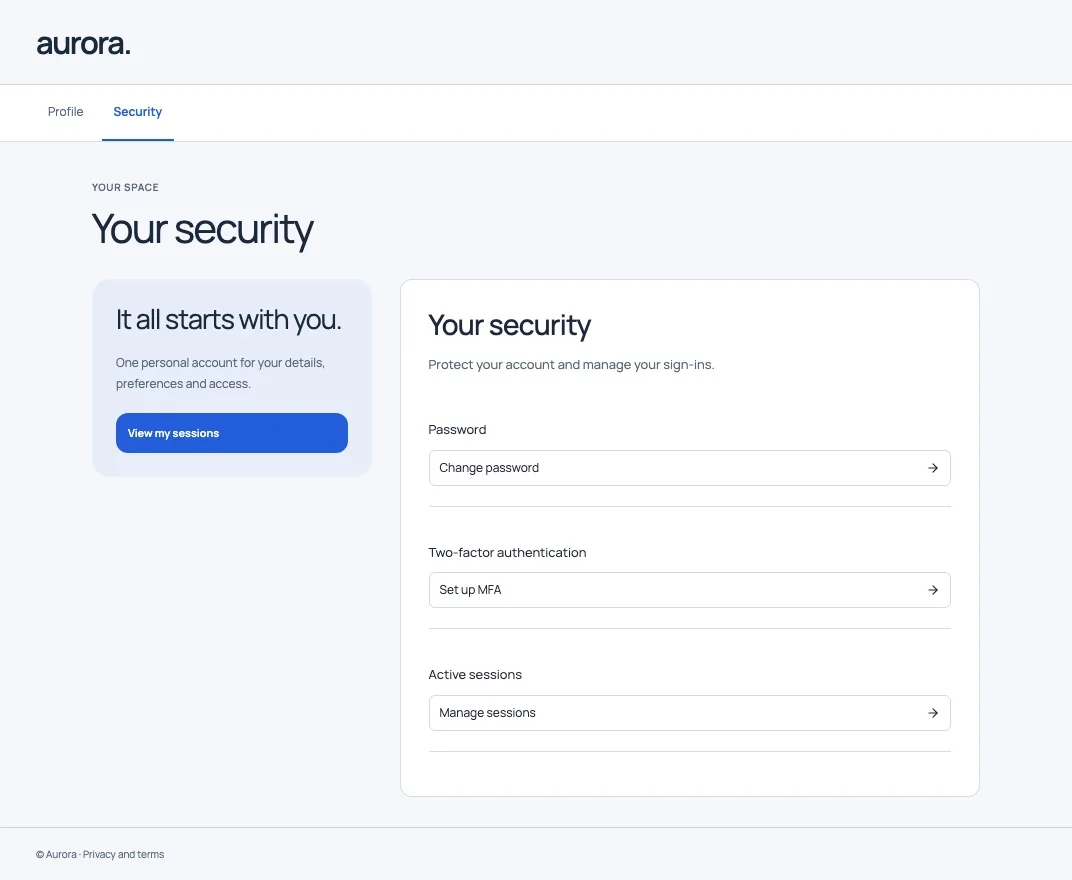Open the Set up MFA option
Viewport: 1072px width, 880px height.
(x=689, y=589)
